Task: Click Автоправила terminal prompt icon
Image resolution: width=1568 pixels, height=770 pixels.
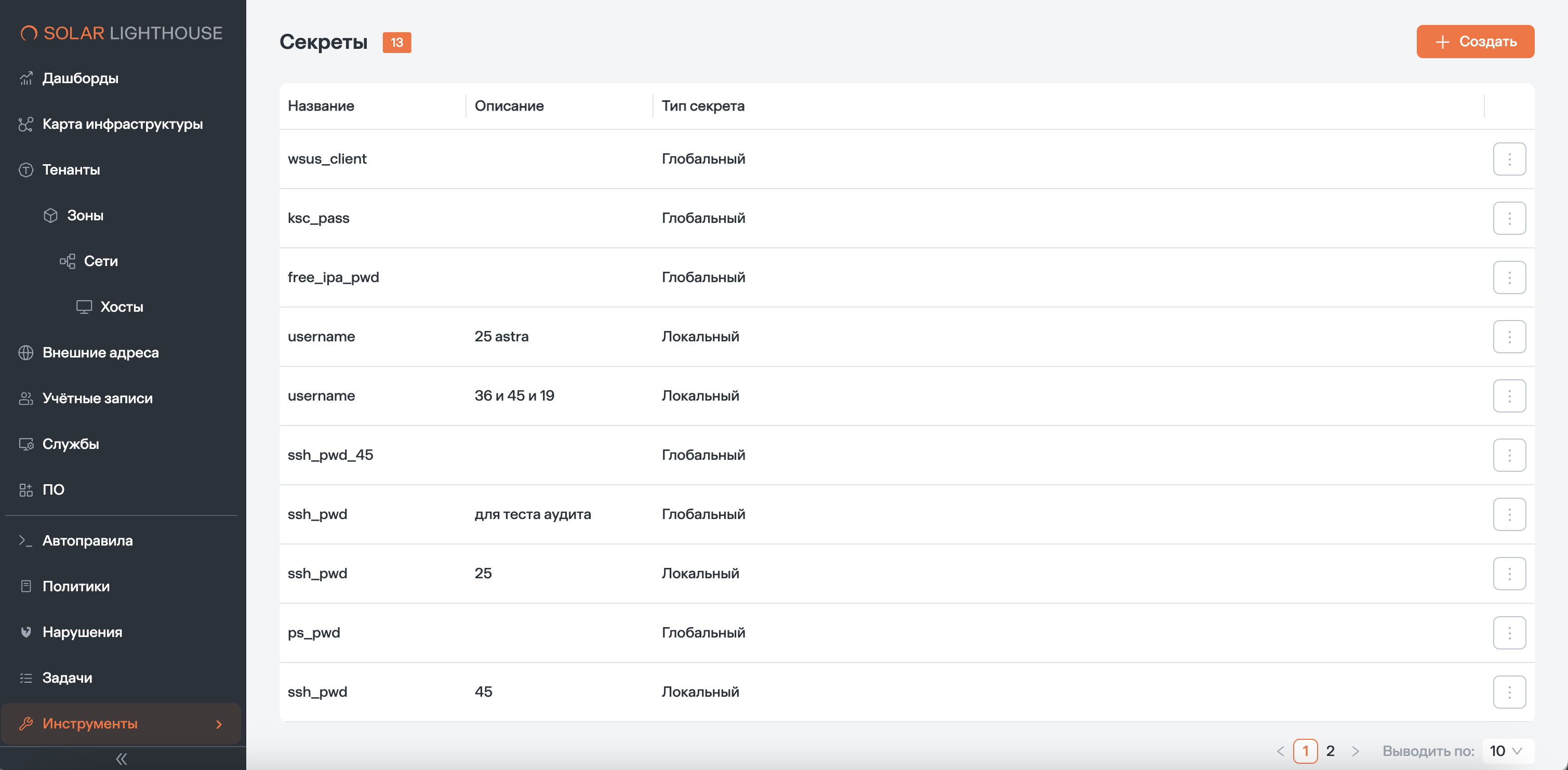Action: 25,540
